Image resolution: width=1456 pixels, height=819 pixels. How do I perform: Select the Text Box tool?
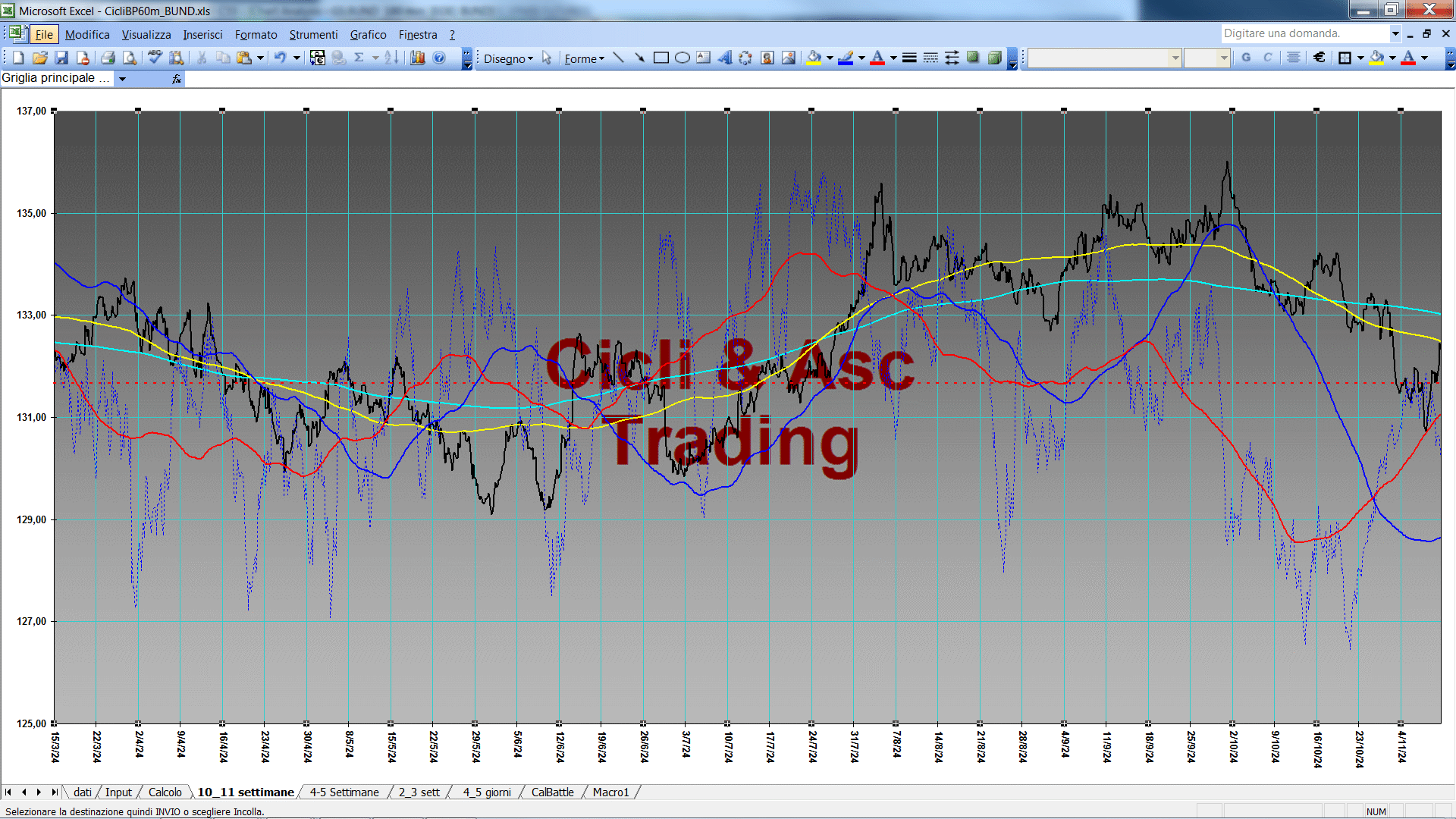(703, 58)
